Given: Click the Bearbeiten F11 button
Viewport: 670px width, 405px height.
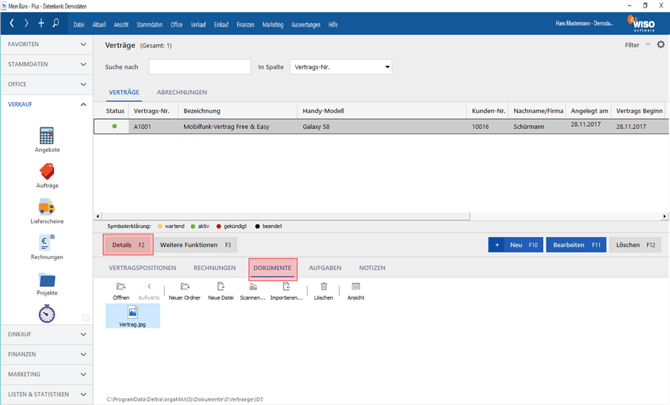Looking at the screenshot, I should click(x=575, y=245).
